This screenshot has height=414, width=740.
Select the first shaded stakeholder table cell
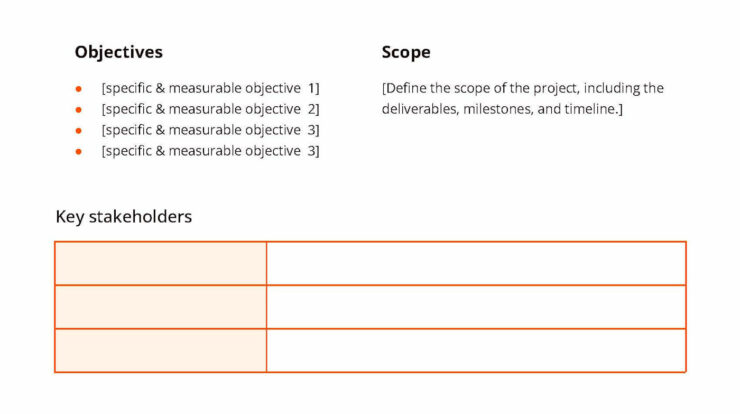tap(160, 263)
